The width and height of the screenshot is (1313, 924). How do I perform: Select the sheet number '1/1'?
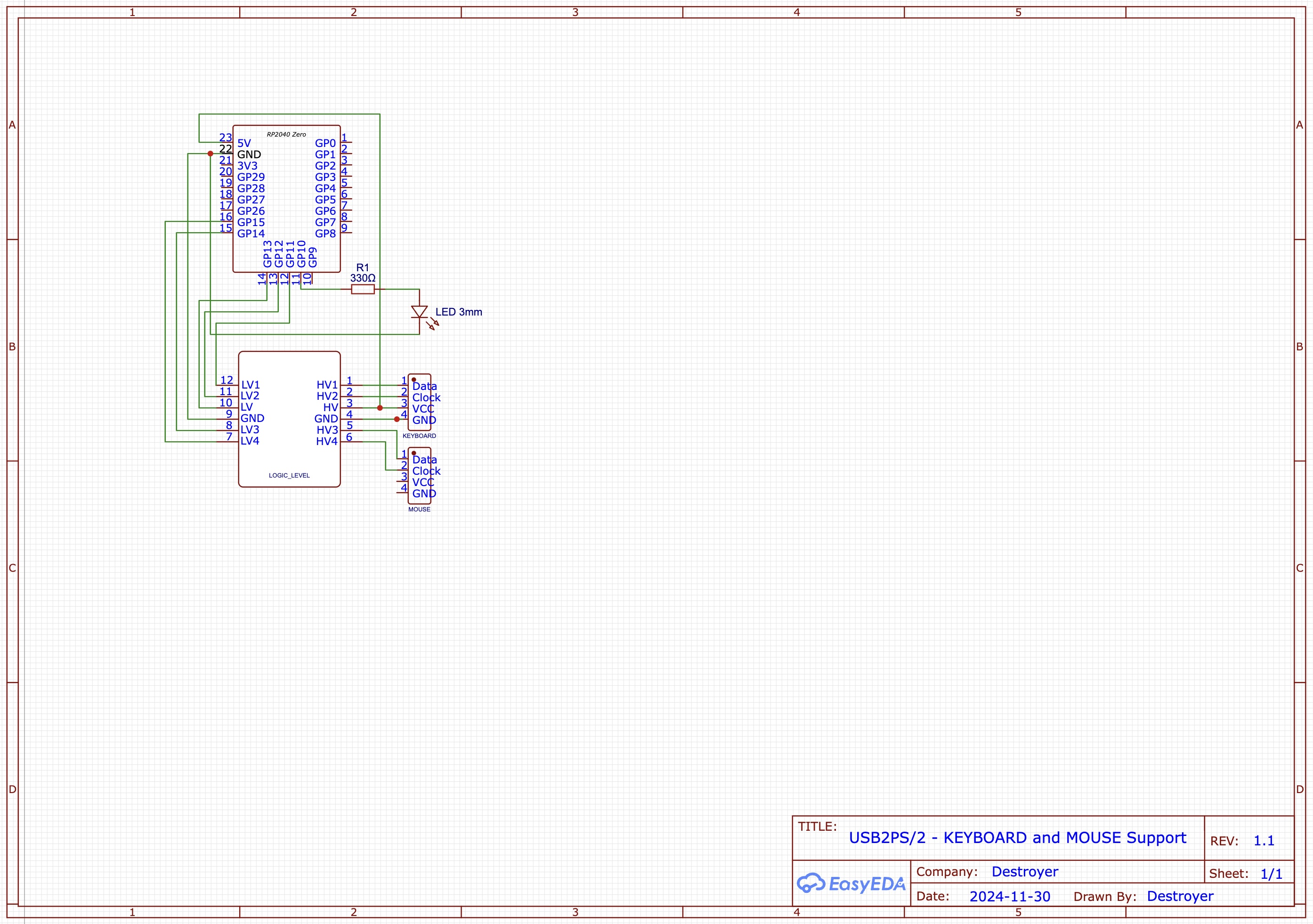tap(1272, 874)
